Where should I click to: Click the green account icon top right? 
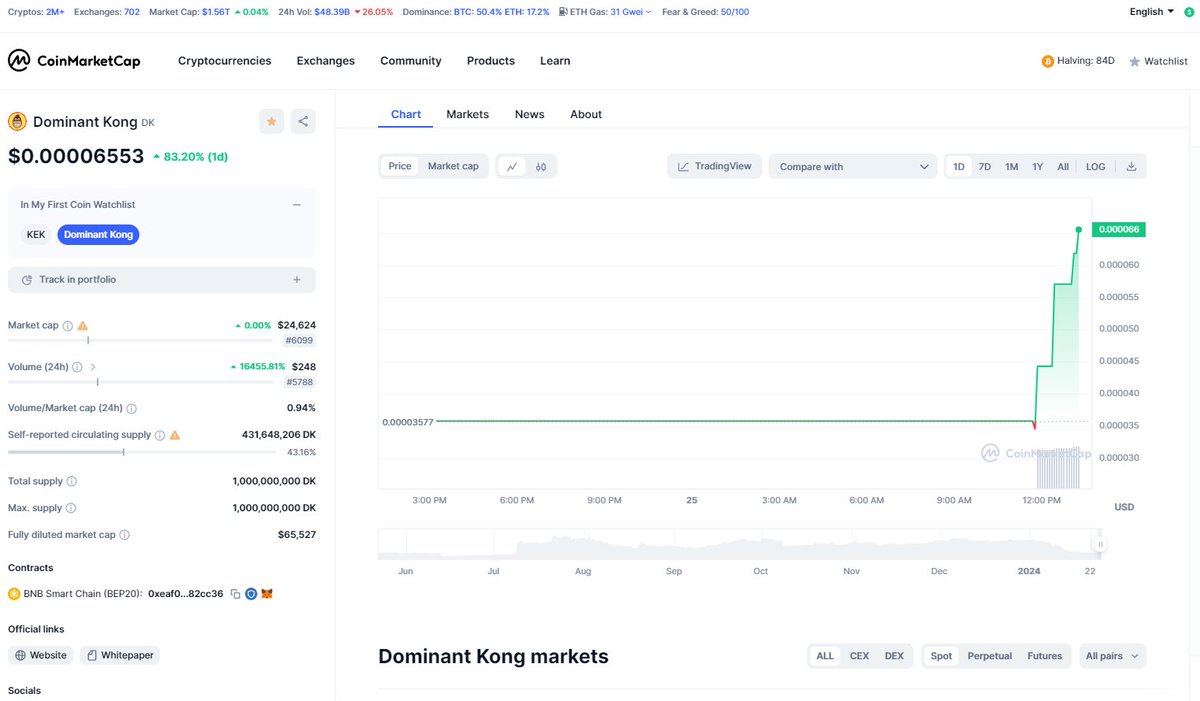click(1189, 12)
